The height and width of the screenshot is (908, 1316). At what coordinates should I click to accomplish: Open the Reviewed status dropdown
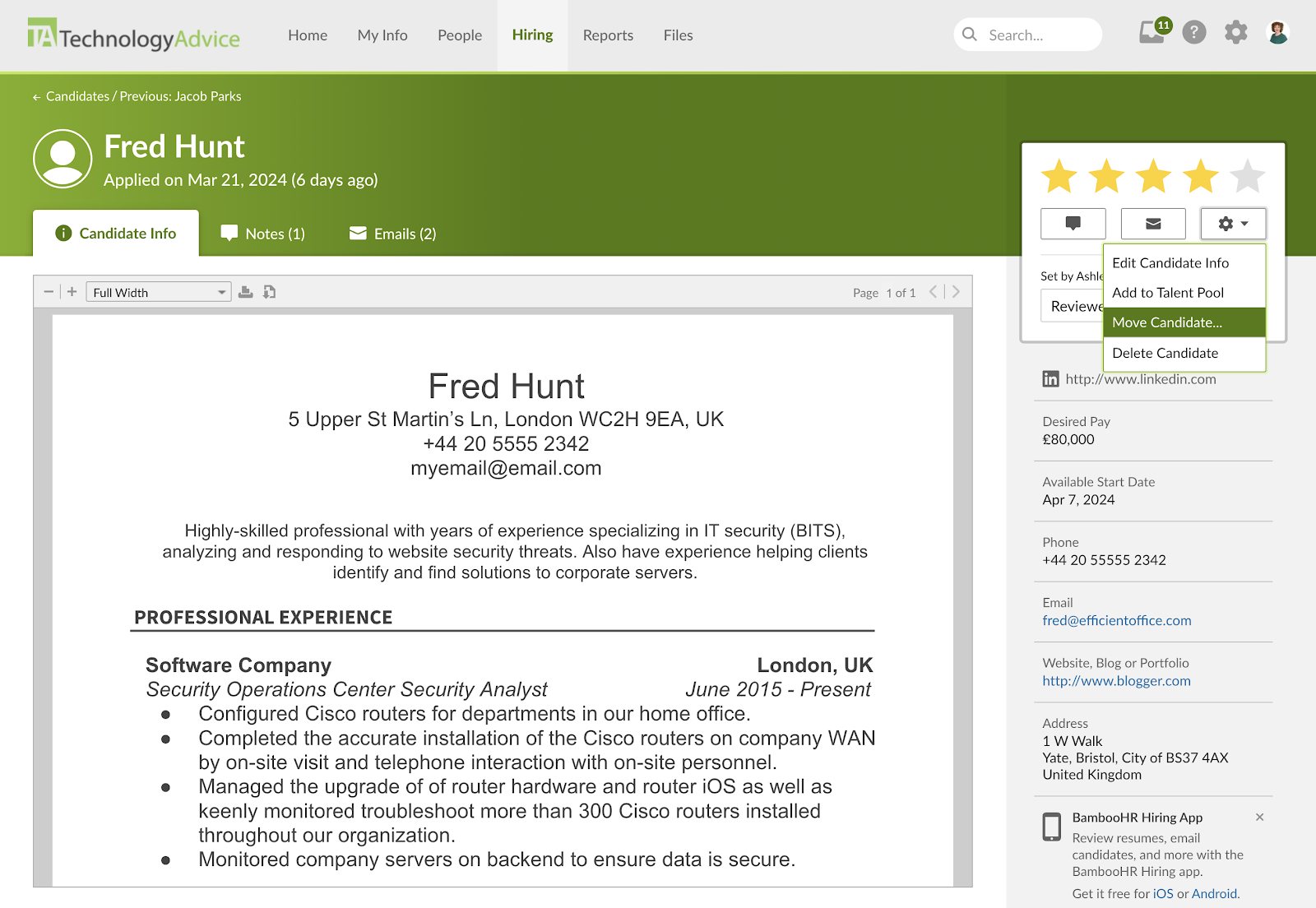[x=1072, y=306]
